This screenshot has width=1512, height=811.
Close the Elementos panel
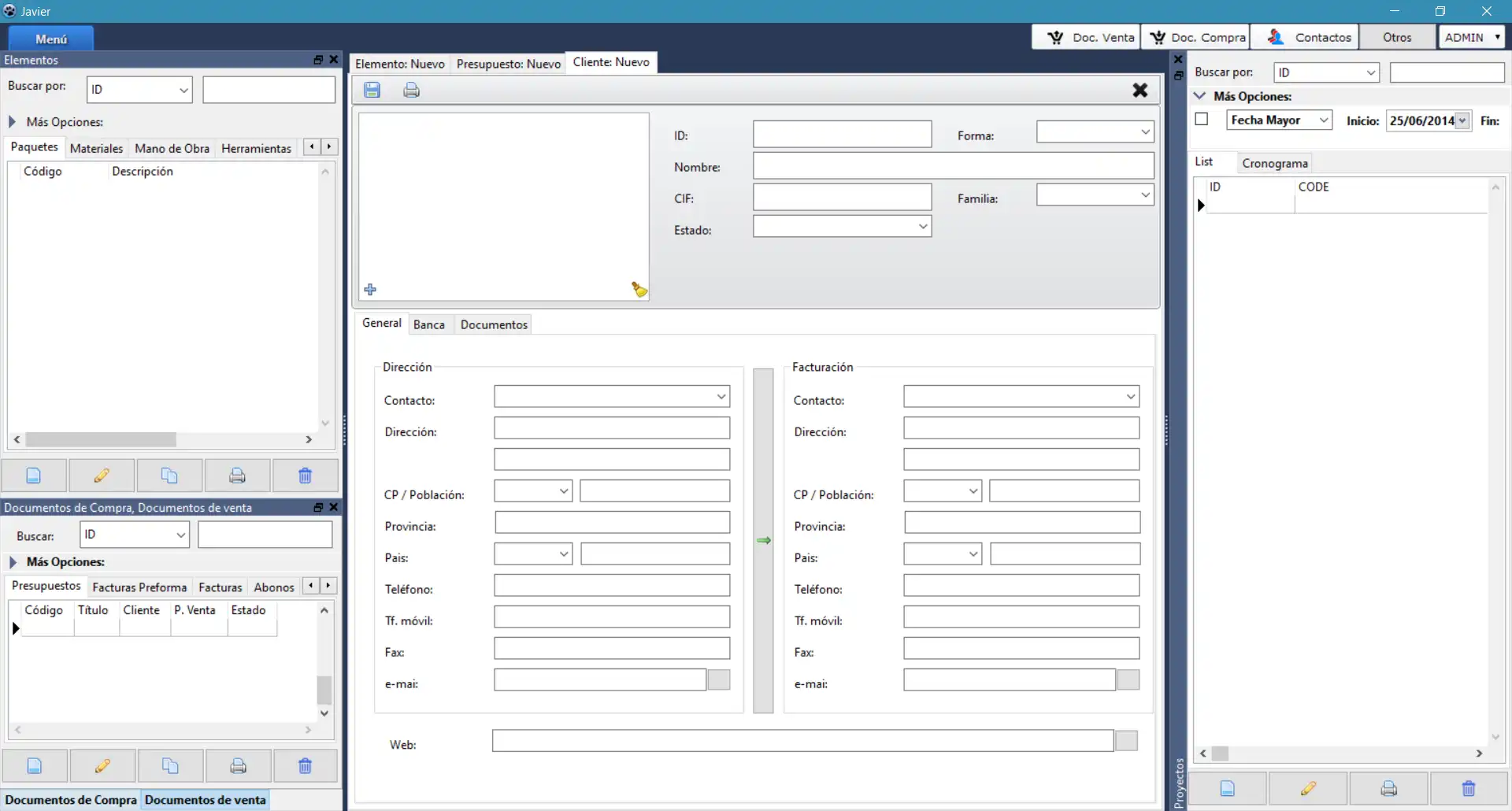pyautogui.click(x=334, y=60)
